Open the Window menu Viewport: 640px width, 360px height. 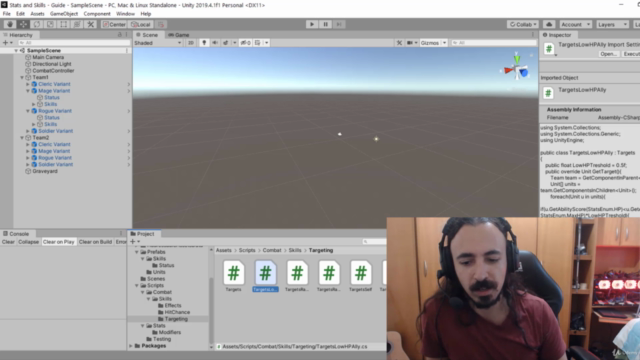tap(125, 13)
